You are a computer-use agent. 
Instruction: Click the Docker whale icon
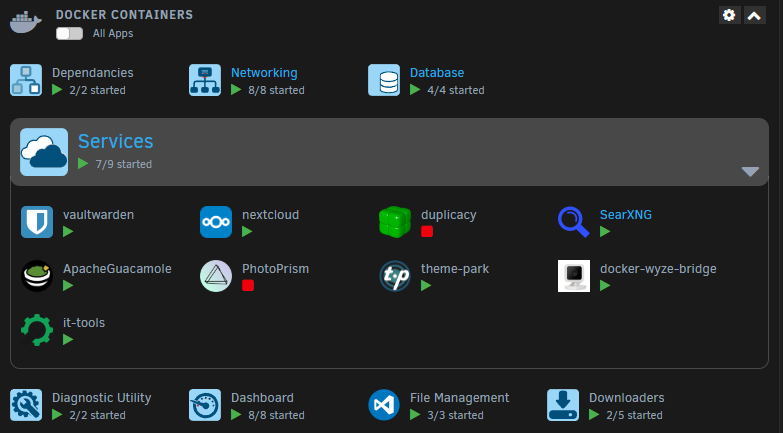[25, 22]
